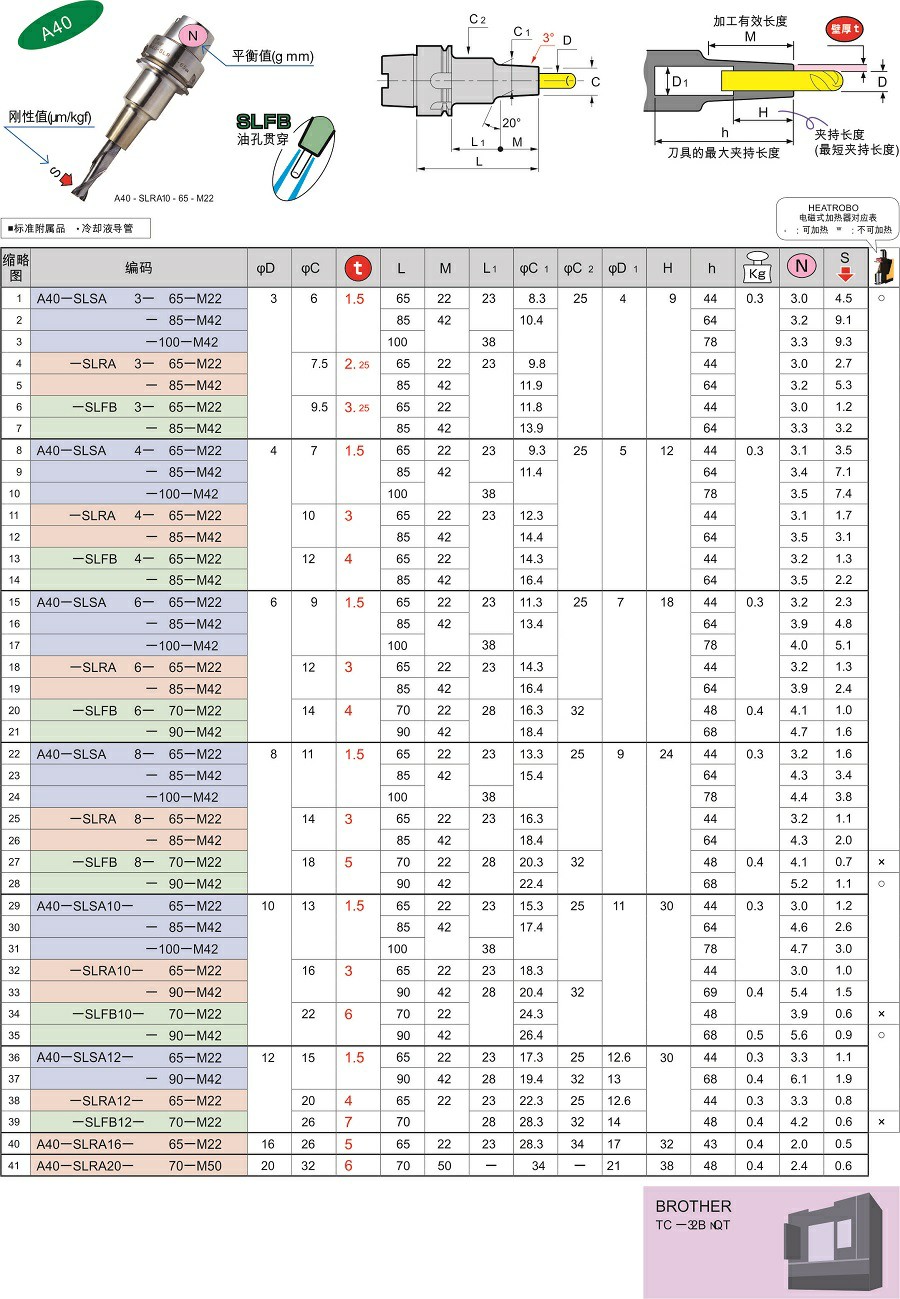The width and height of the screenshot is (900, 1299).
Task: Click the 缩略图 header cell
Action: (15, 267)
